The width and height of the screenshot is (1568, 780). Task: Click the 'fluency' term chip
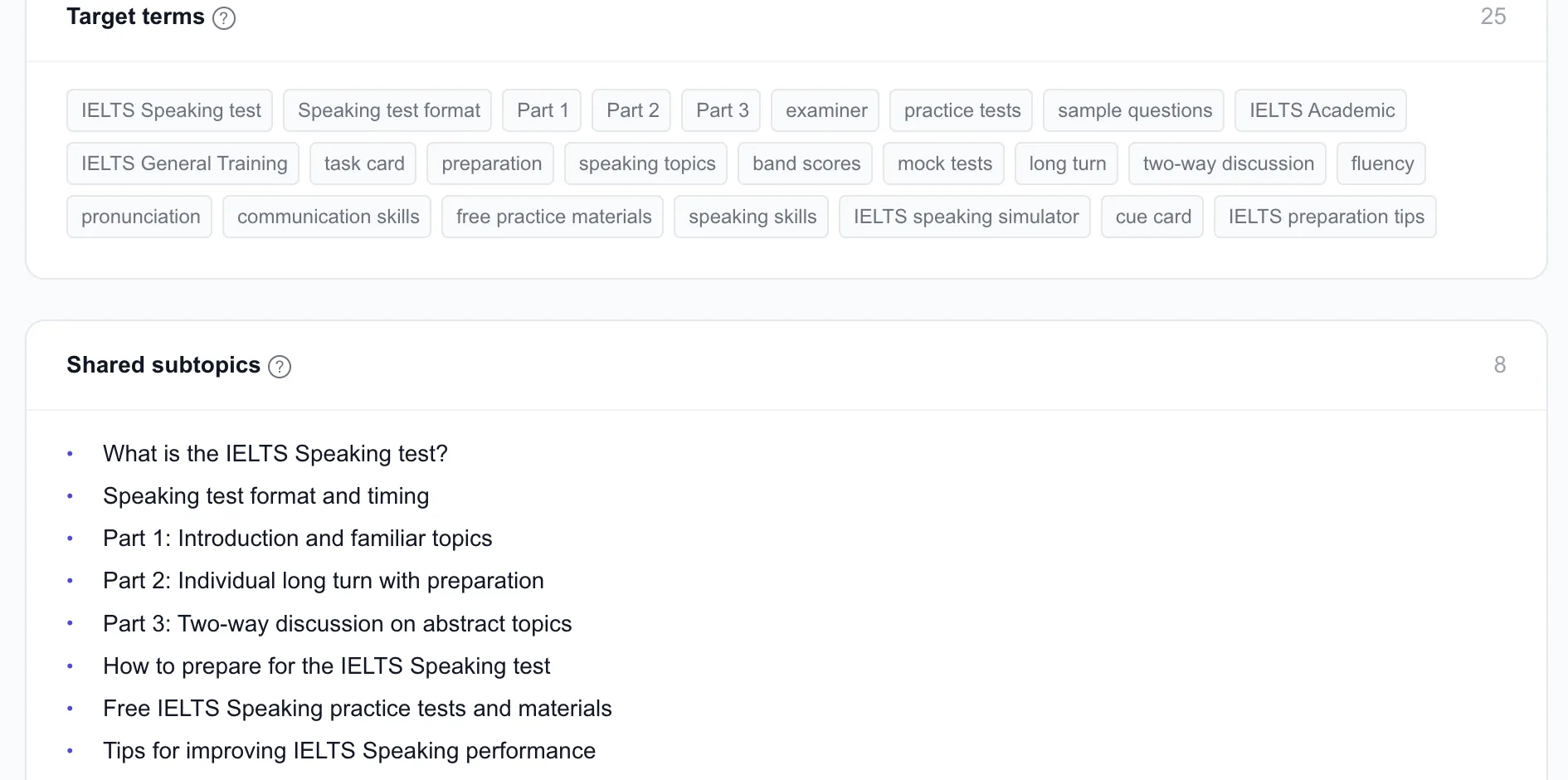(1381, 163)
